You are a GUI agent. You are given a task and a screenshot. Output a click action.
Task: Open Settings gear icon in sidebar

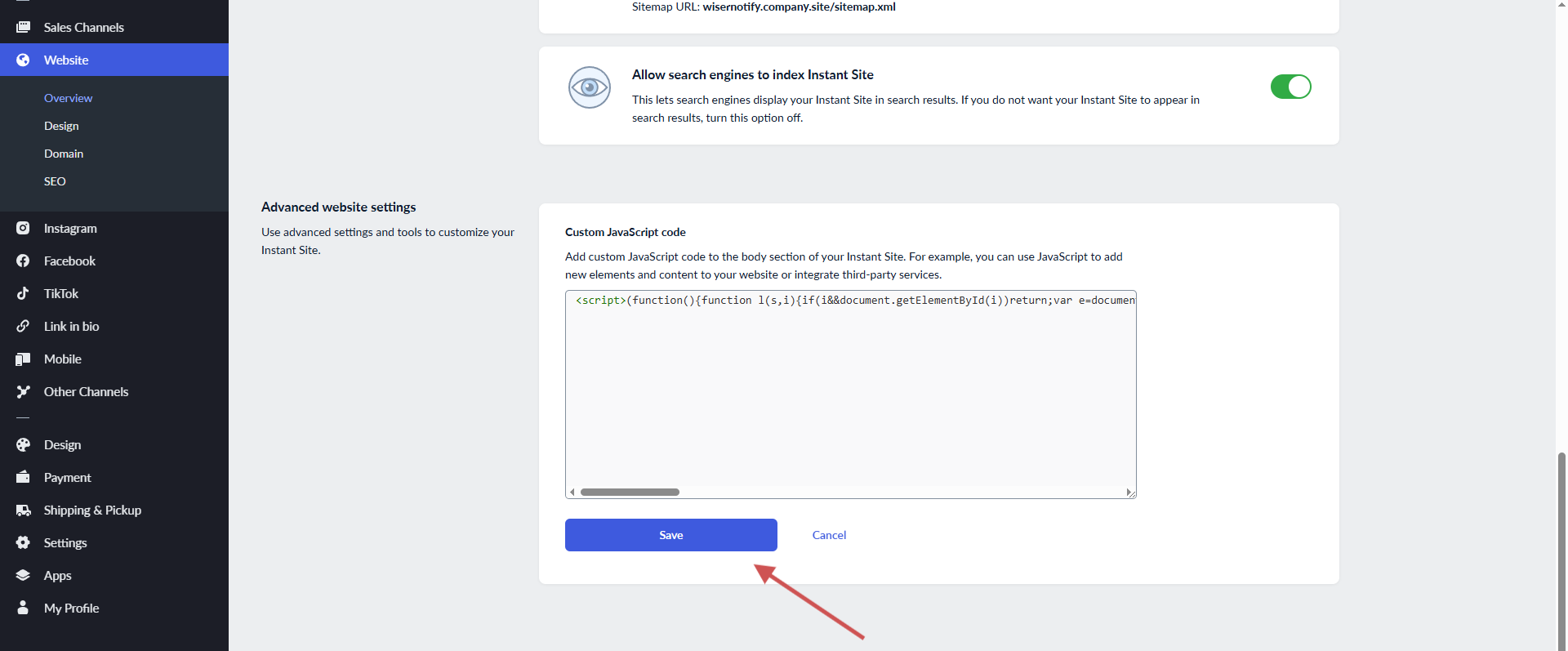(23, 543)
